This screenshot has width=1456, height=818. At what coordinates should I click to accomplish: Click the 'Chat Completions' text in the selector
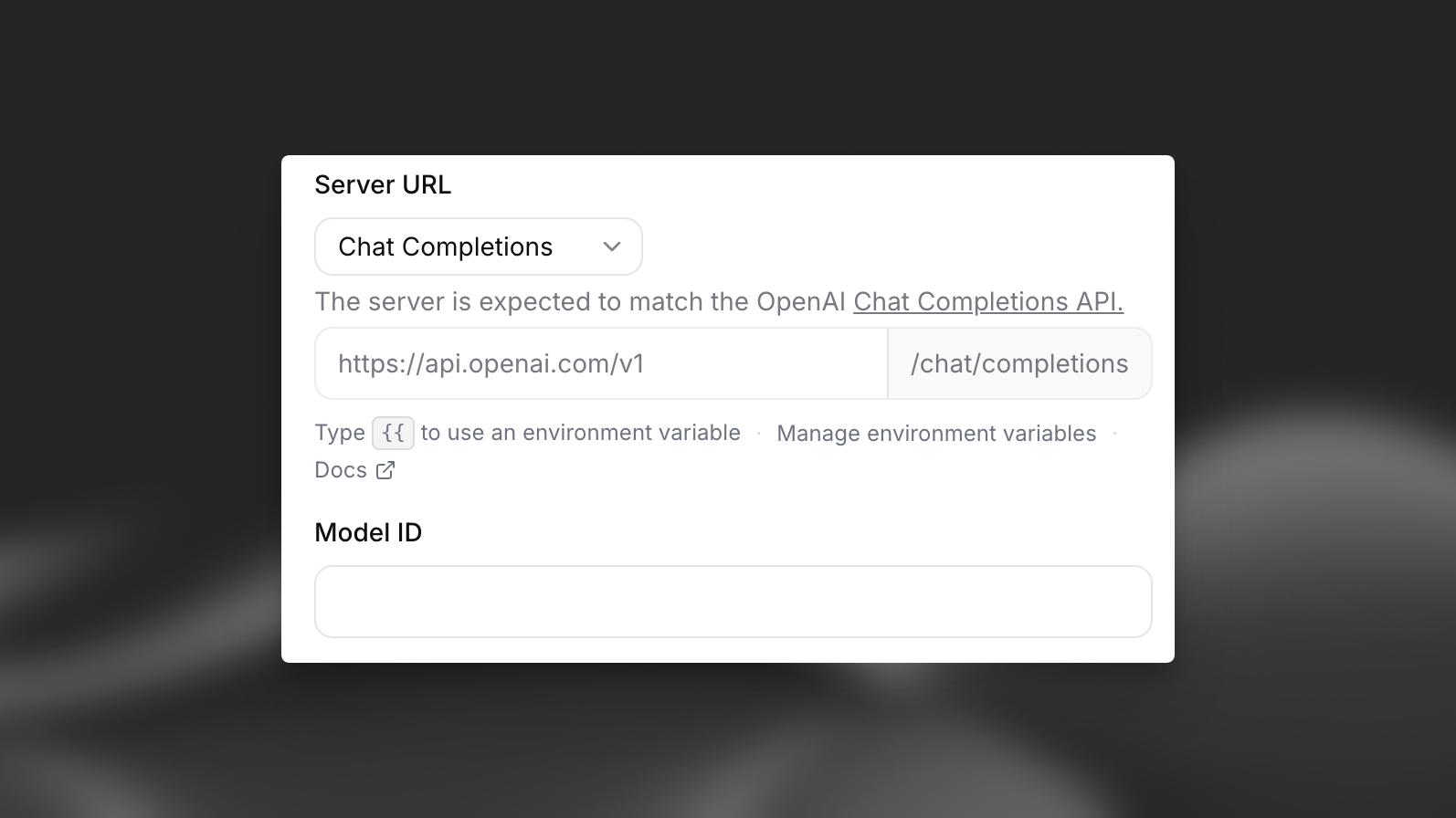coord(445,246)
